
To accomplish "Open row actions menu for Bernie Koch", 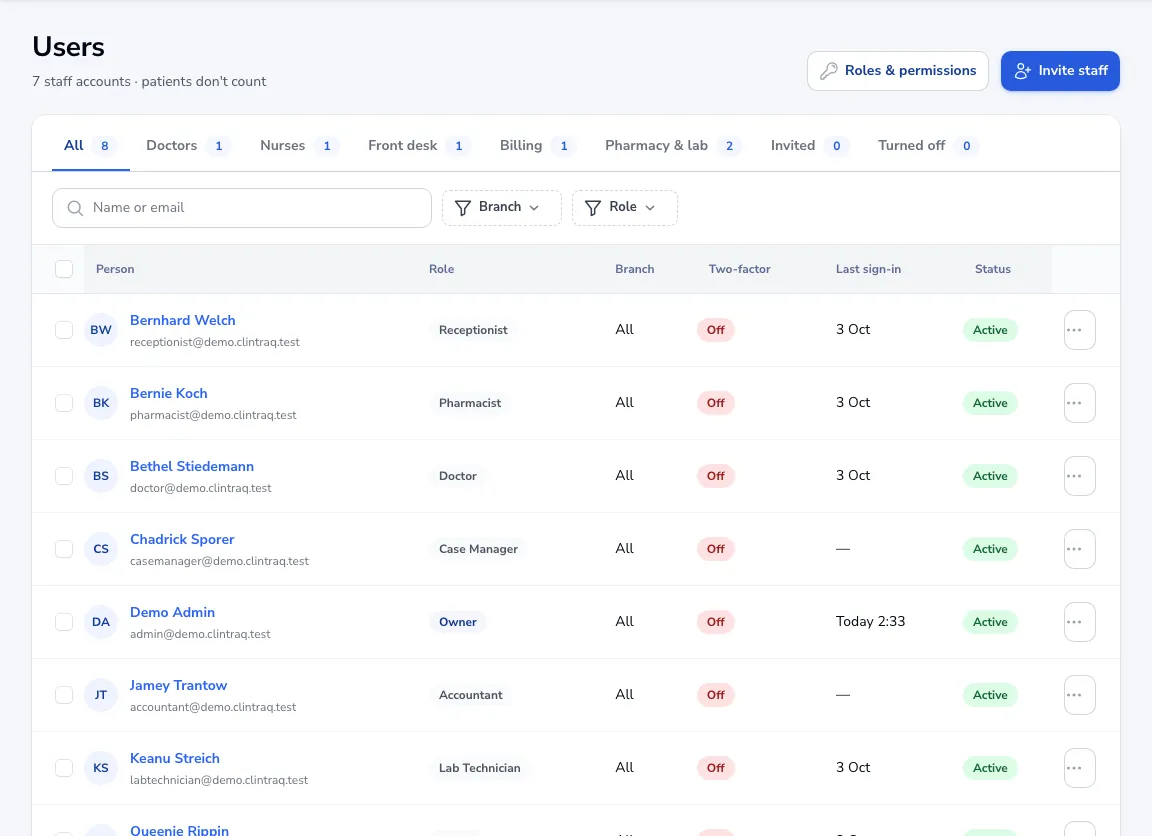I will click(1079, 403).
